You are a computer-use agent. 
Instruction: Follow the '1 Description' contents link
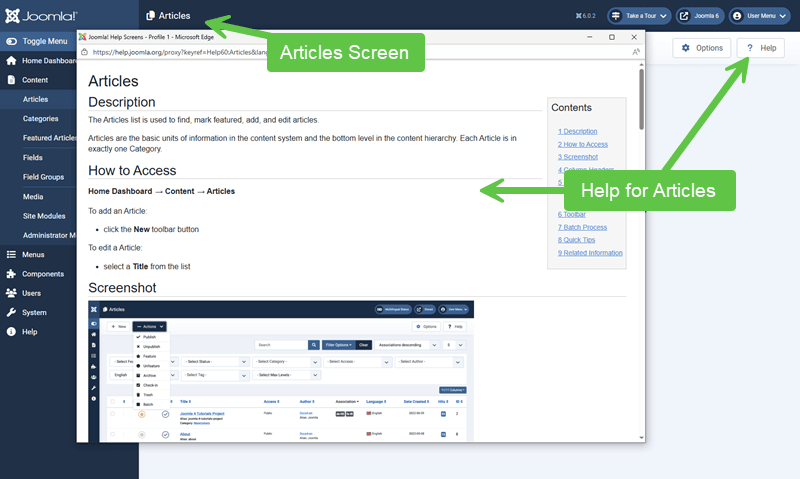[x=577, y=132]
